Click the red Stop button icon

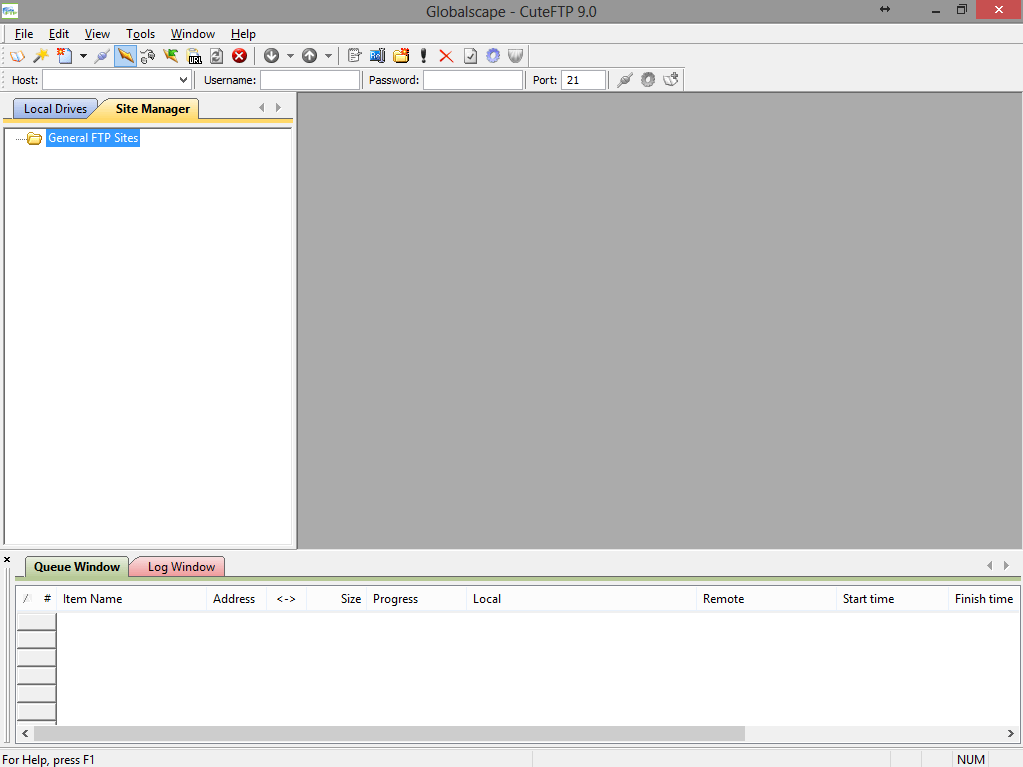(x=239, y=56)
